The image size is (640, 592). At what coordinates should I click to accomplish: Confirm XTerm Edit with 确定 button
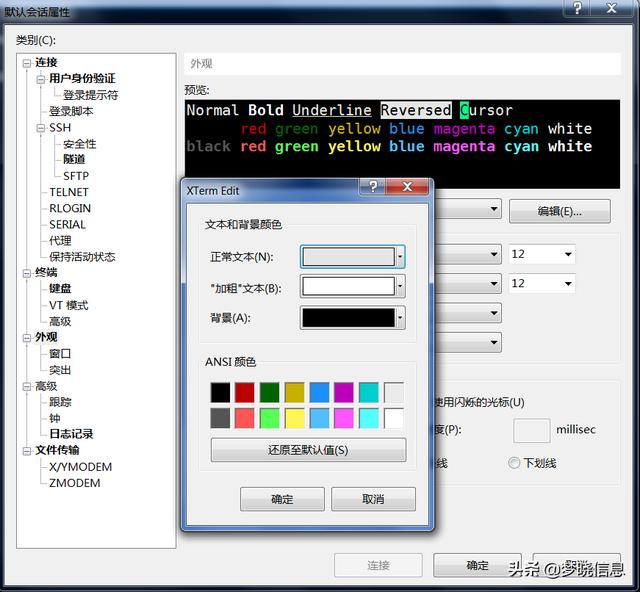coord(282,499)
